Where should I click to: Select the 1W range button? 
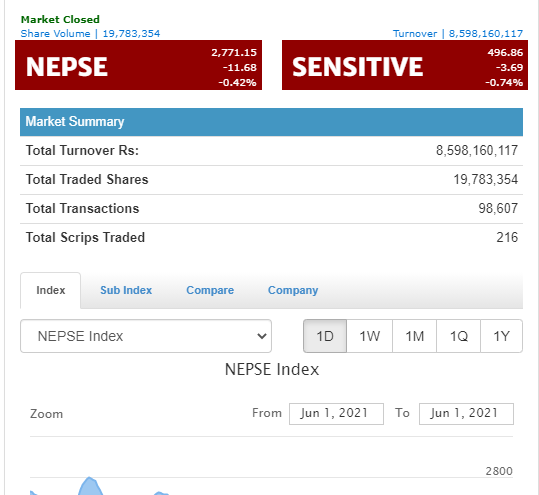tap(370, 336)
